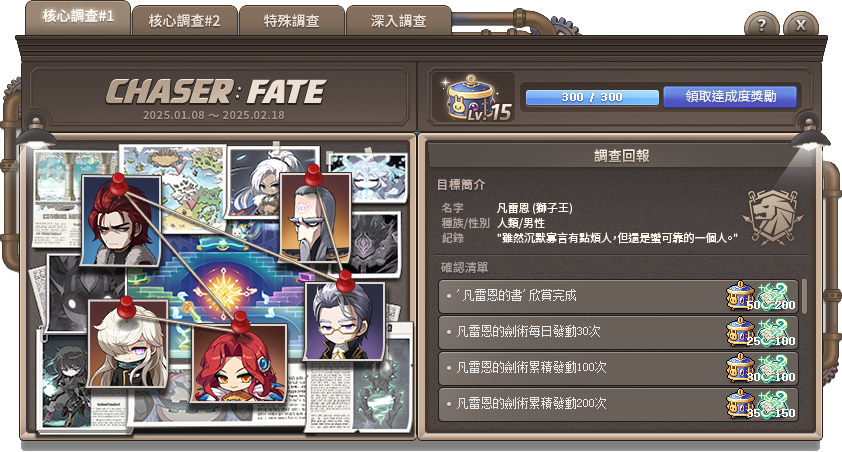Screen dimensions: 842x452
Task: Switch to 特殊調查 tab
Action: point(292,21)
